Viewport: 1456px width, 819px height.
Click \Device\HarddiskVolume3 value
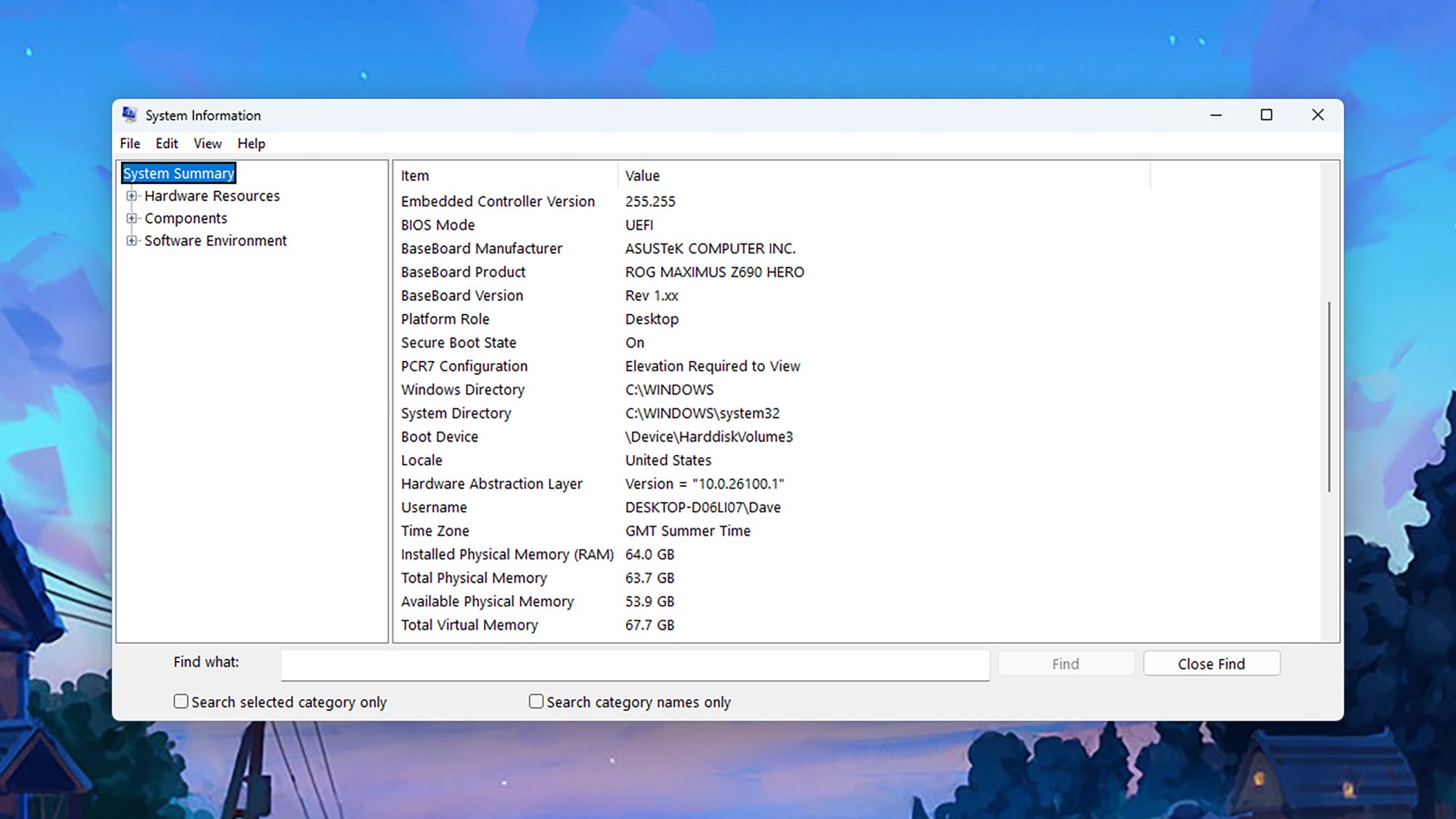tap(709, 437)
